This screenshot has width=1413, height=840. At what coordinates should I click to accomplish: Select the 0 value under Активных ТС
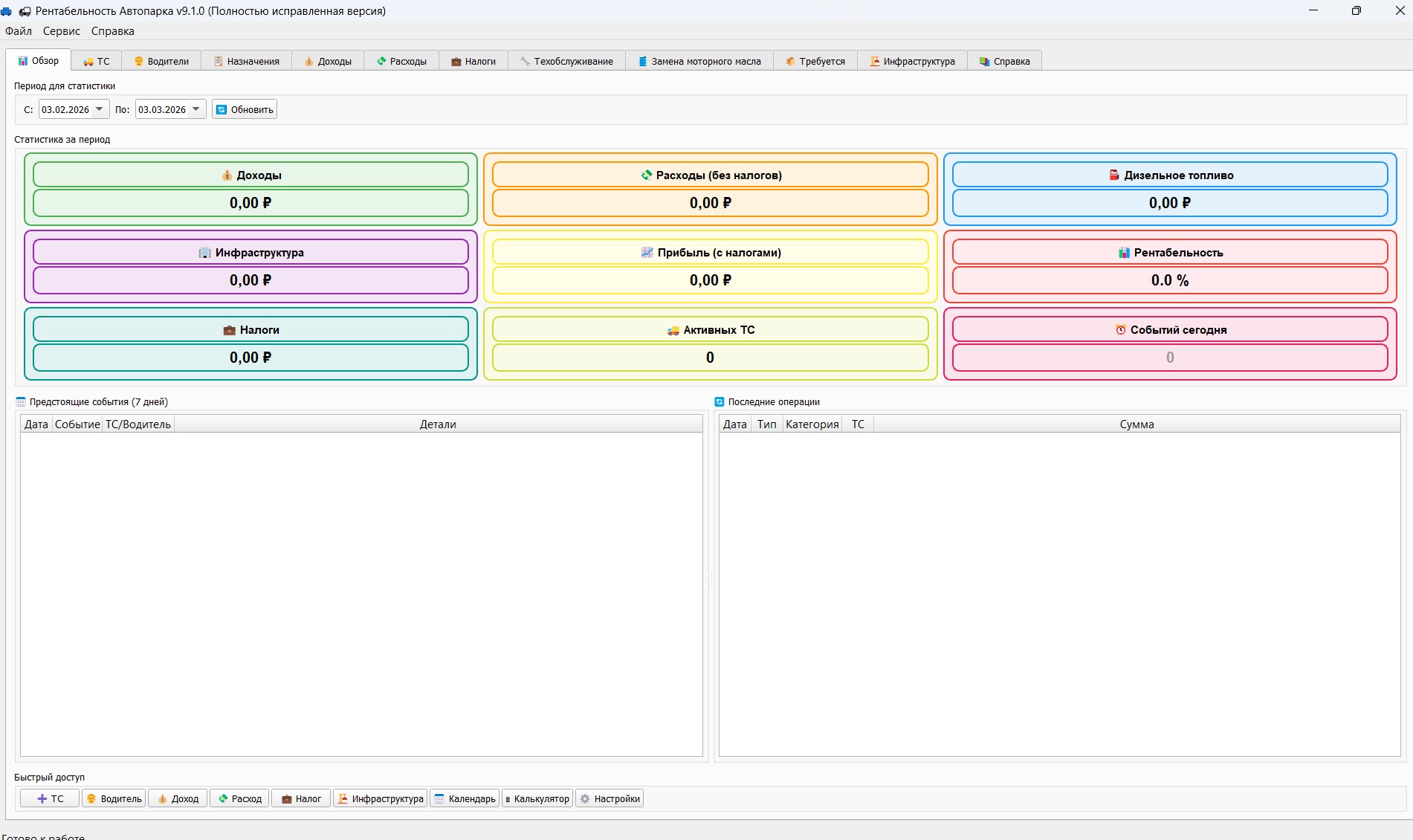[x=711, y=358]
